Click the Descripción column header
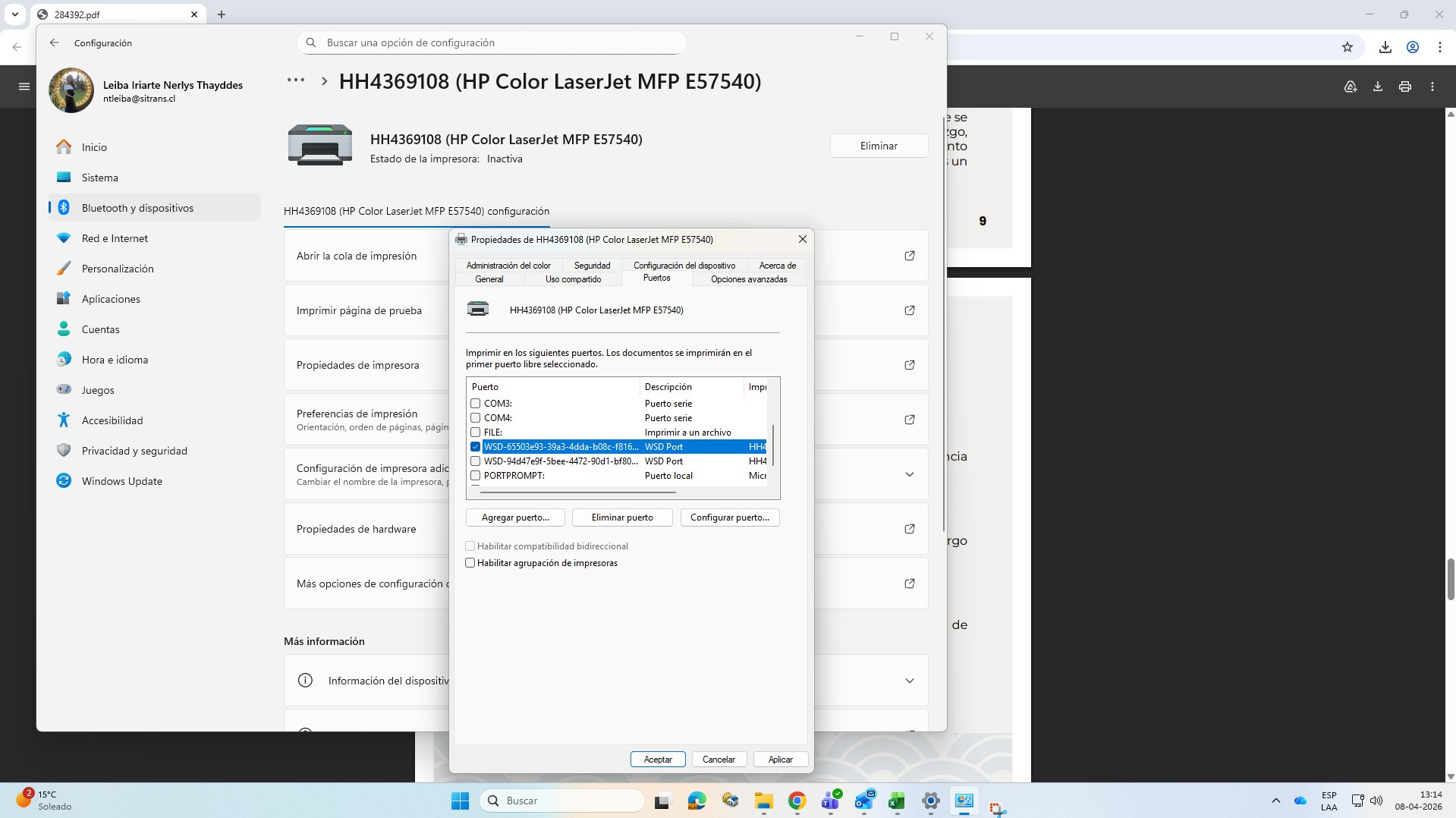 691,387
